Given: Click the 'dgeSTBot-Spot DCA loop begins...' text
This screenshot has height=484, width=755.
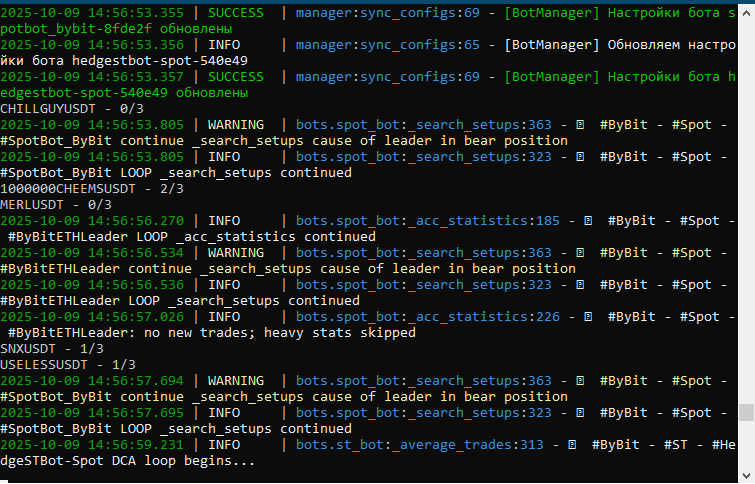Looking at the screenshot, I should [128, 460].
